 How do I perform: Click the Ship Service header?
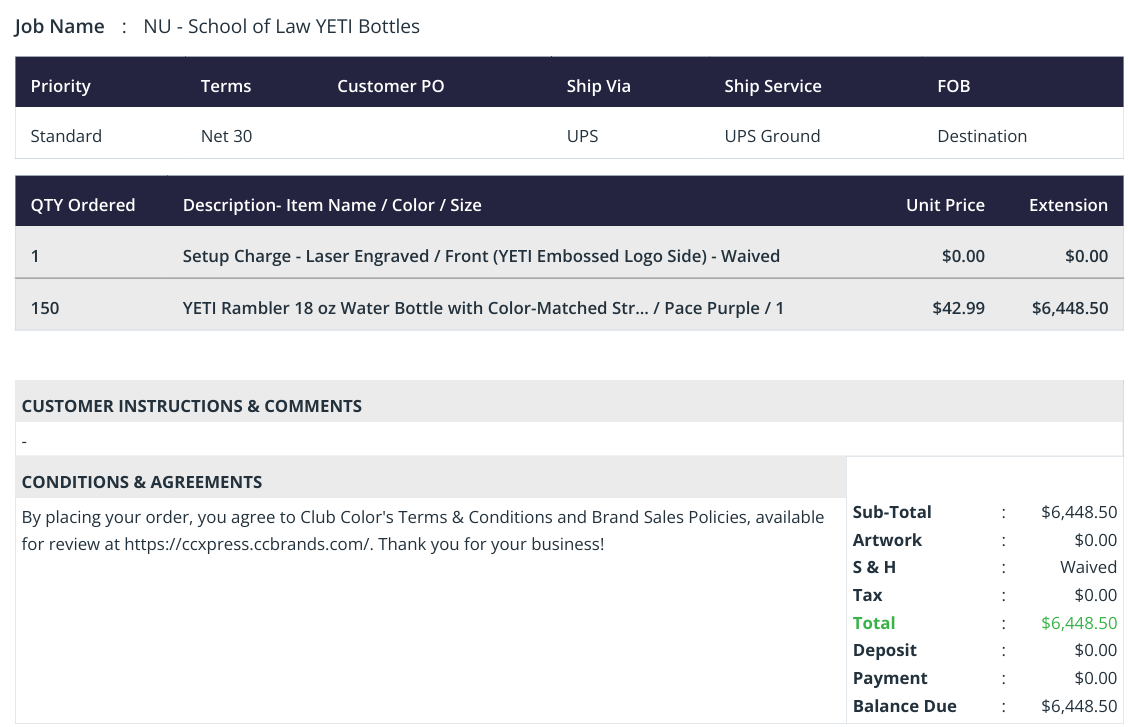tap(773, 86)
